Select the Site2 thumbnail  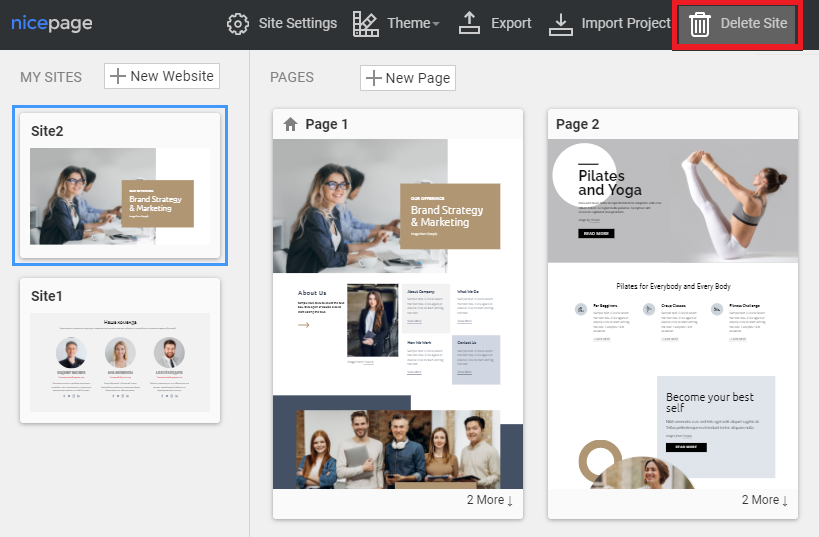point(120,196)
